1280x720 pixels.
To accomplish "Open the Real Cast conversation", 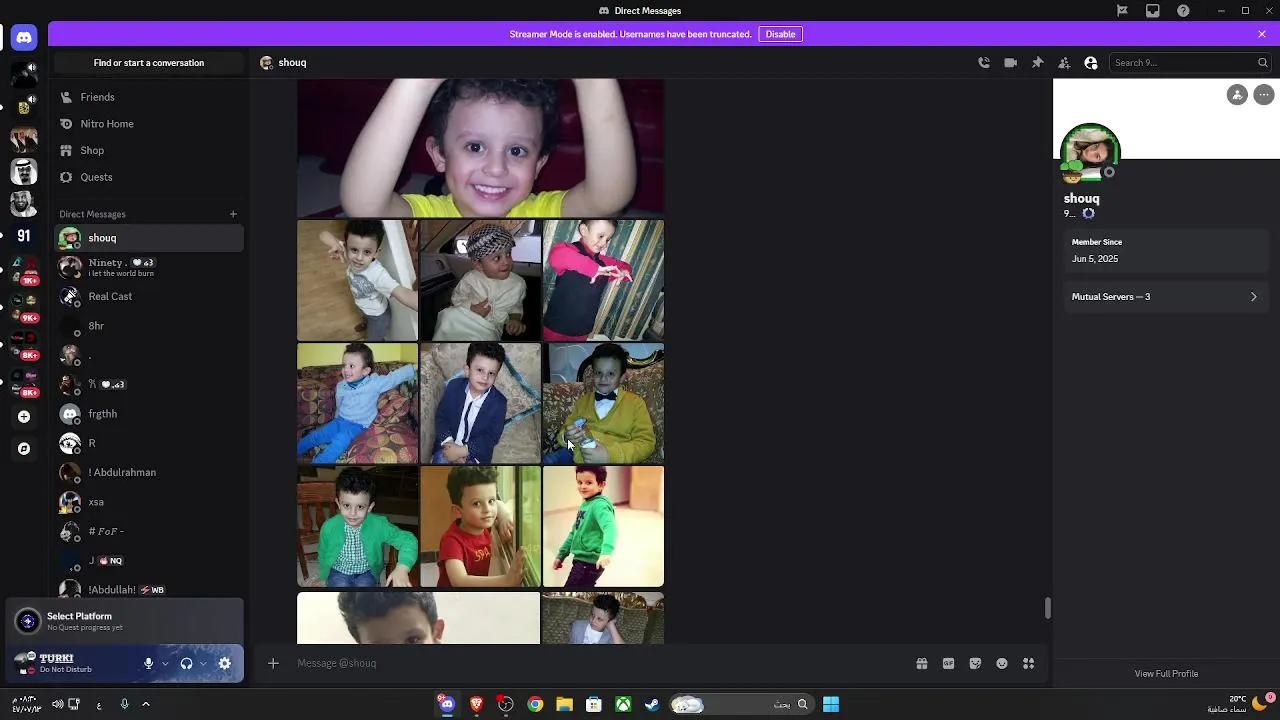I will tap(149, 296).
